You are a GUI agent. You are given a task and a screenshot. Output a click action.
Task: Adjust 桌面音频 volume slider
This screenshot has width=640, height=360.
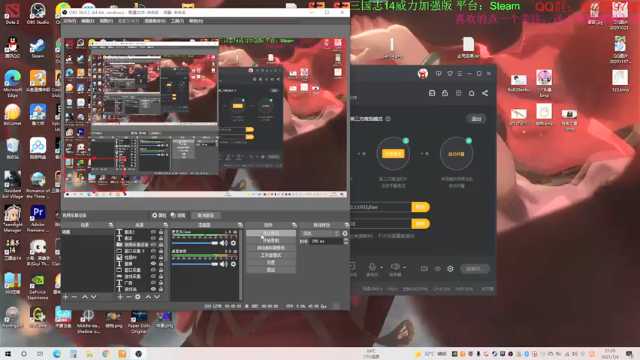click(x=195, y=264)
